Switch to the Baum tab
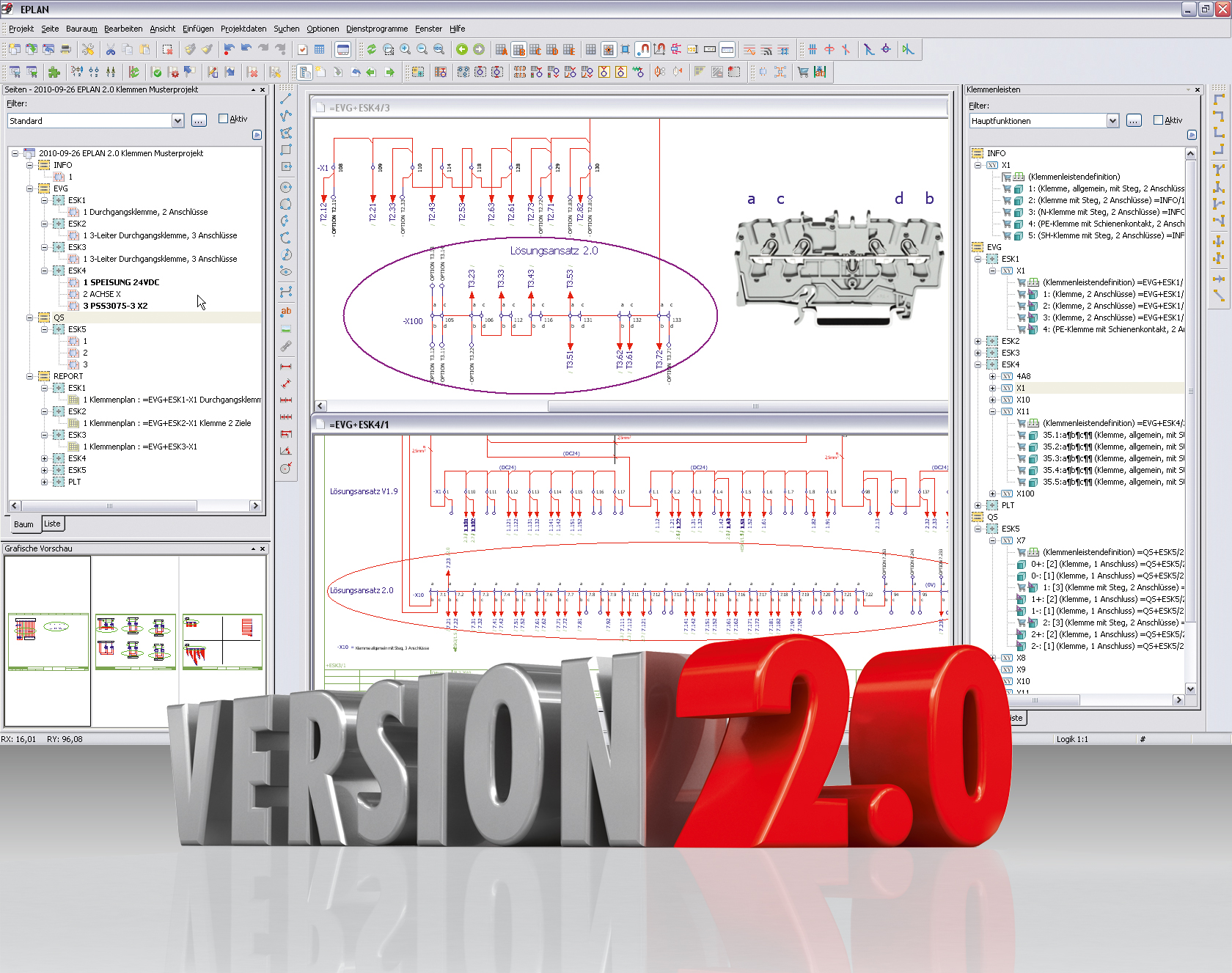 click(23, 524)
